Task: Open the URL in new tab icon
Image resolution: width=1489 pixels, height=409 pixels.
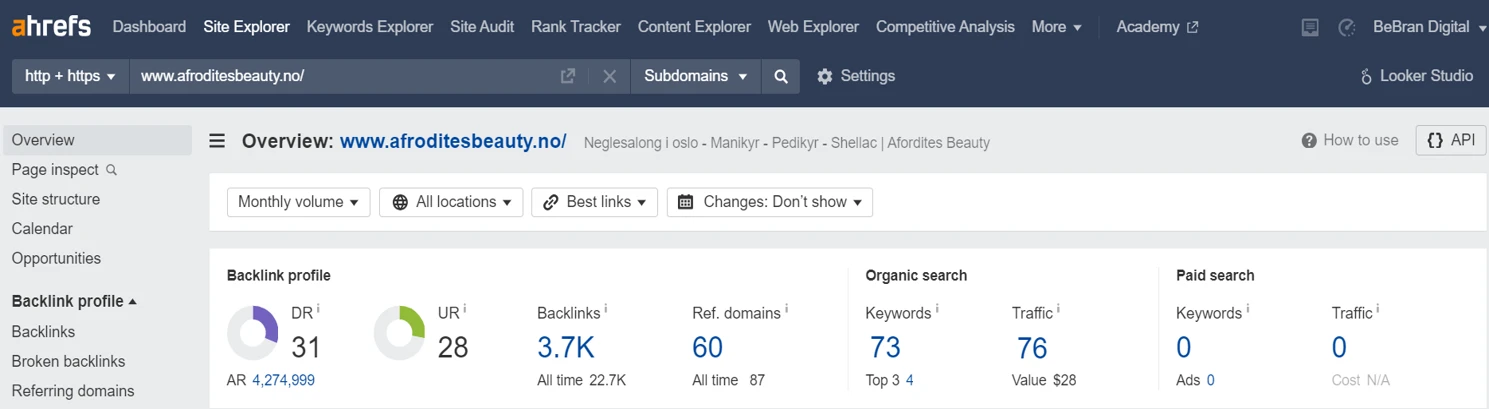Action: coord(568,76)
